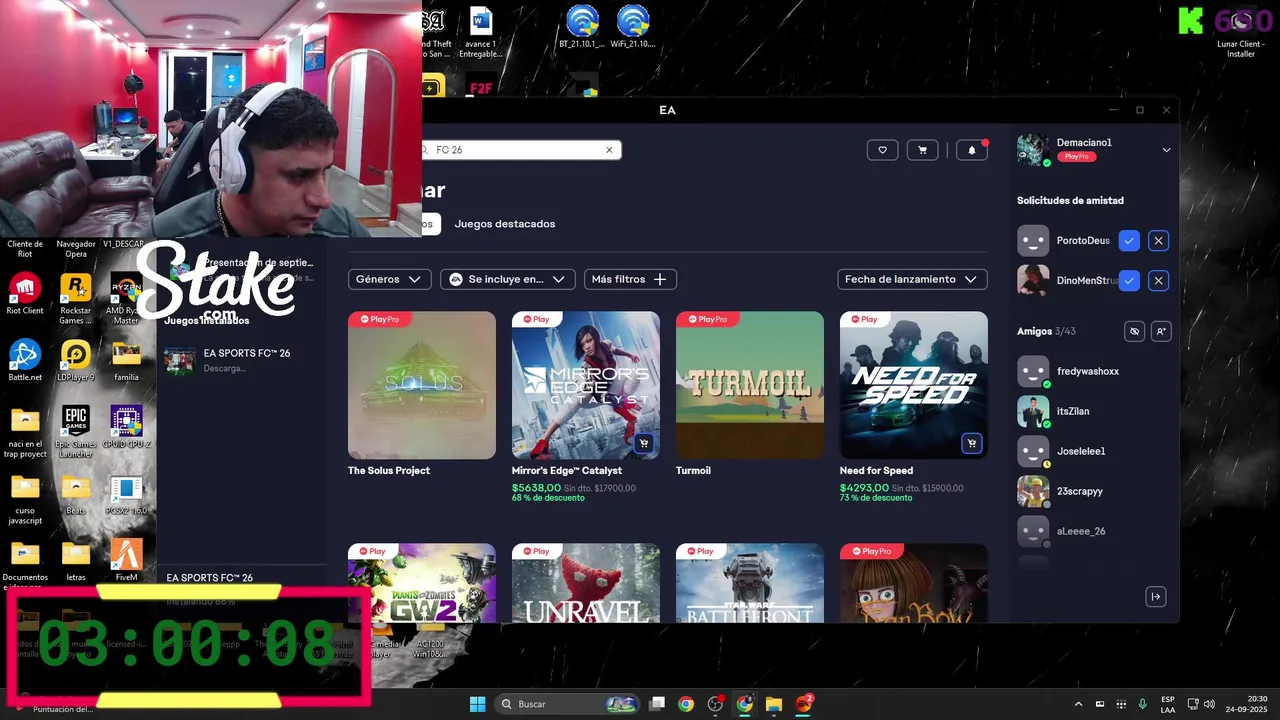1280x720 pixels.
Task: Open the taskbar volume control
Action: (x=1209, y=704)
